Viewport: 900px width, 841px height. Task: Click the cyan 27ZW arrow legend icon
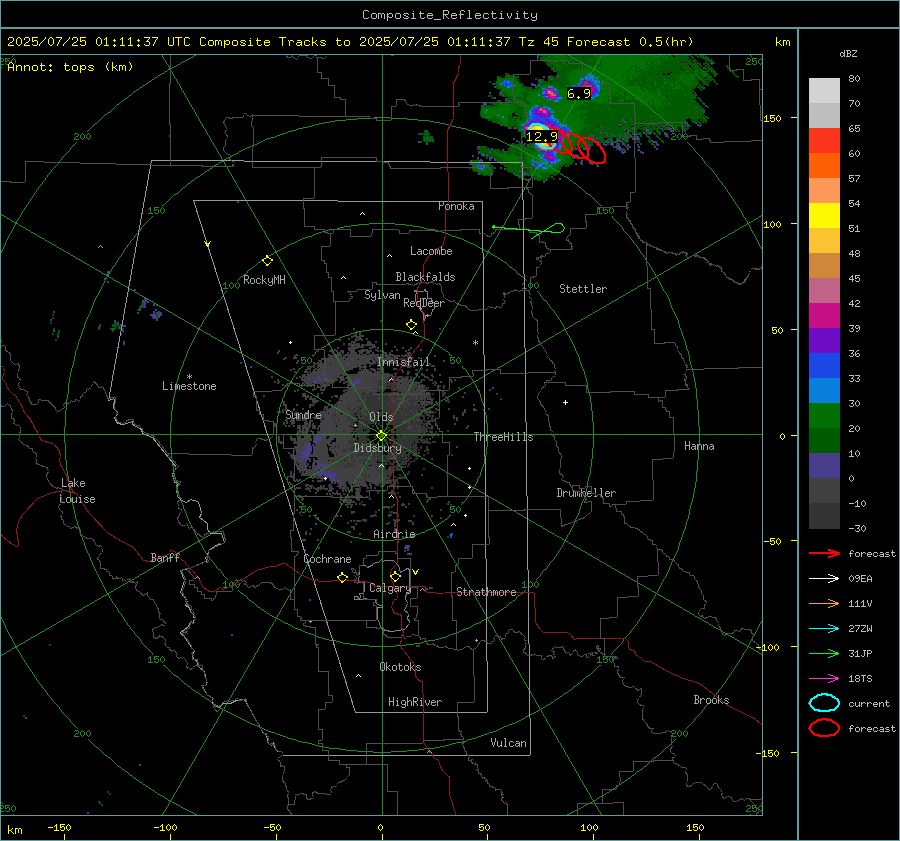[x=824, y=629]
